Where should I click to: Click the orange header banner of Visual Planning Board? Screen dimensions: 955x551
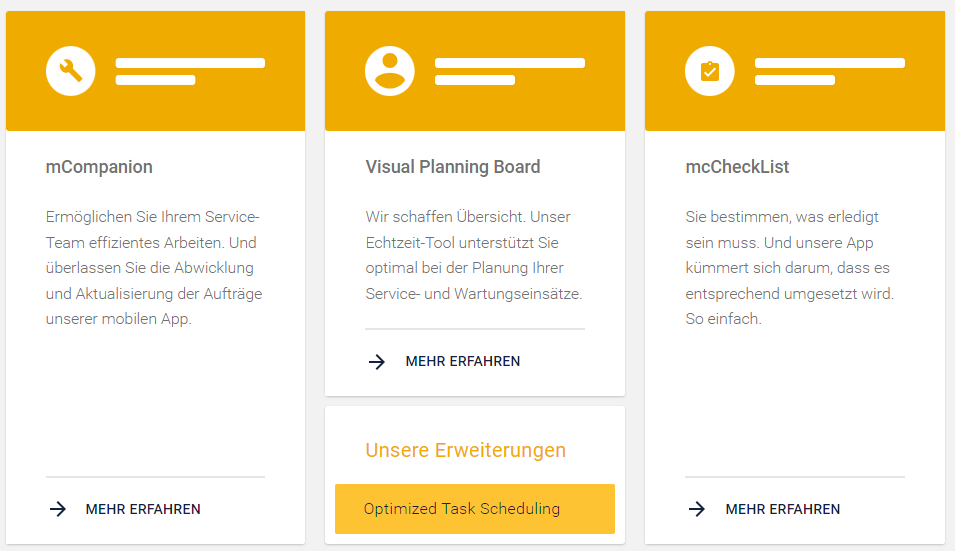point(475,71)
